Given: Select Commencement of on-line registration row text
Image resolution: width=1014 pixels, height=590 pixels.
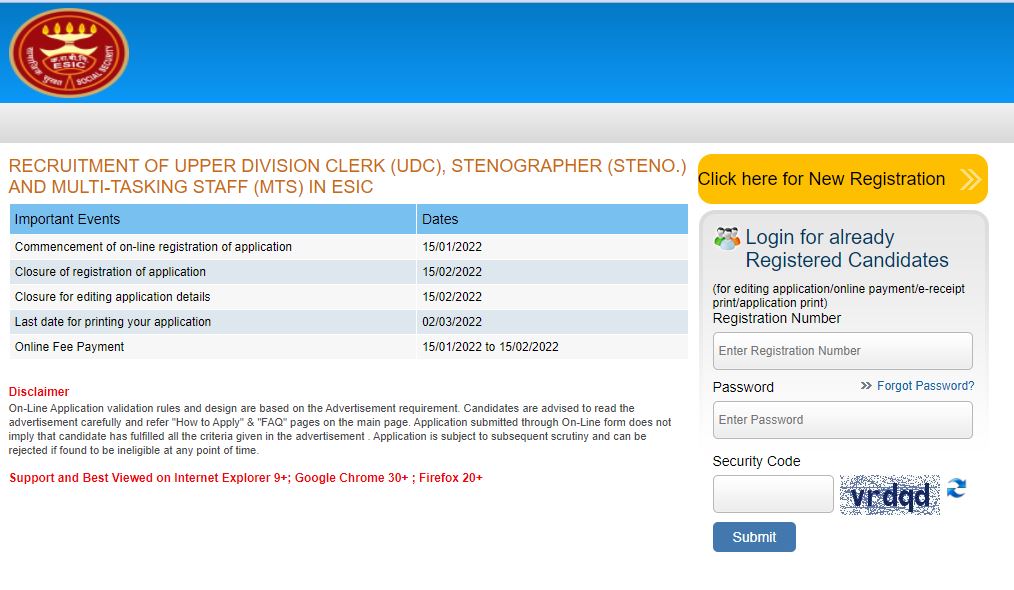Looking at the screenshot, I should 153,246.
